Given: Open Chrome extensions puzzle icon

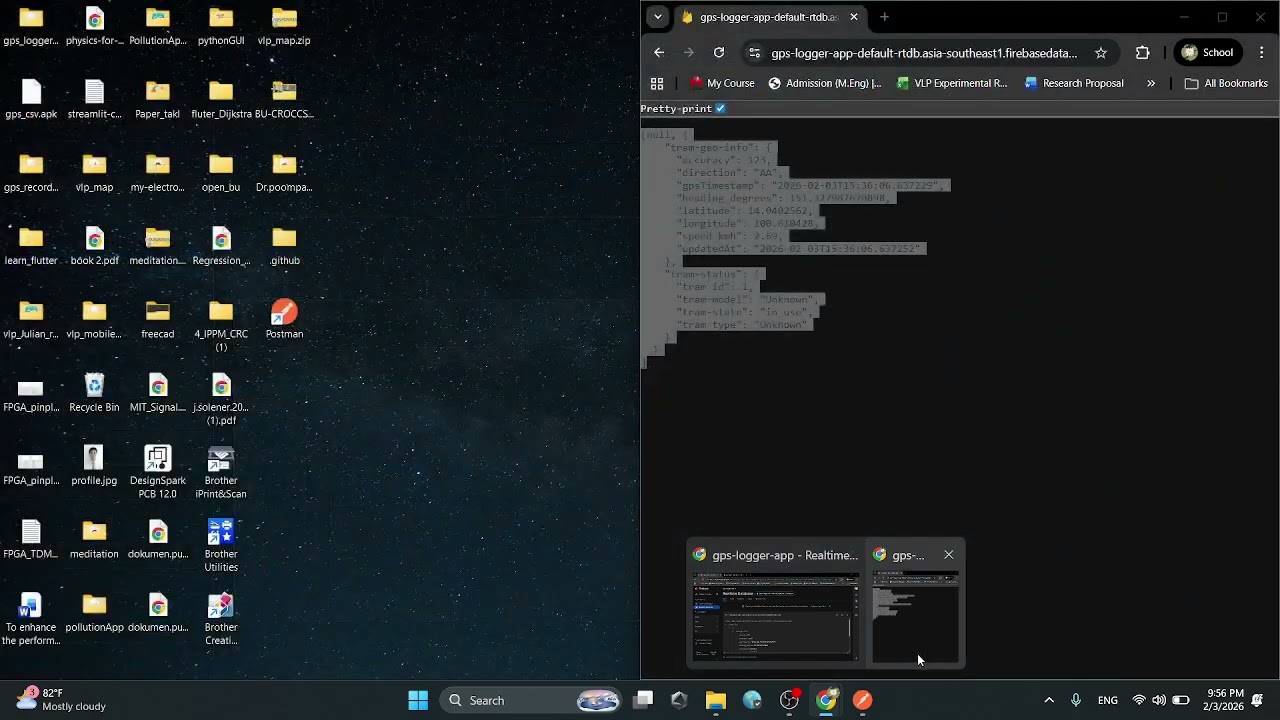Looking at the screenshot, I should click(x=1143, y=53).
